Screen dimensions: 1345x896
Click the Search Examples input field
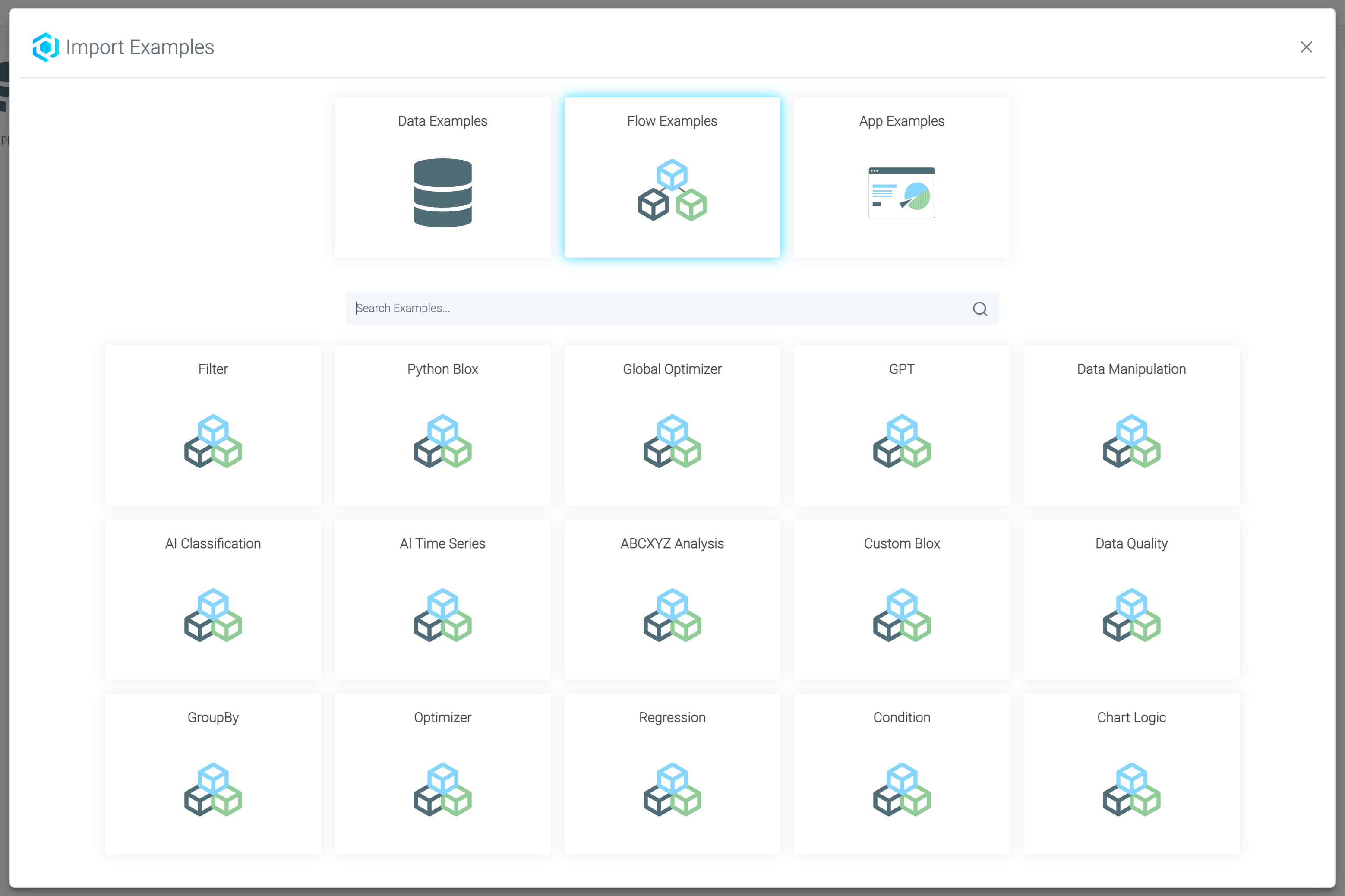628,308
